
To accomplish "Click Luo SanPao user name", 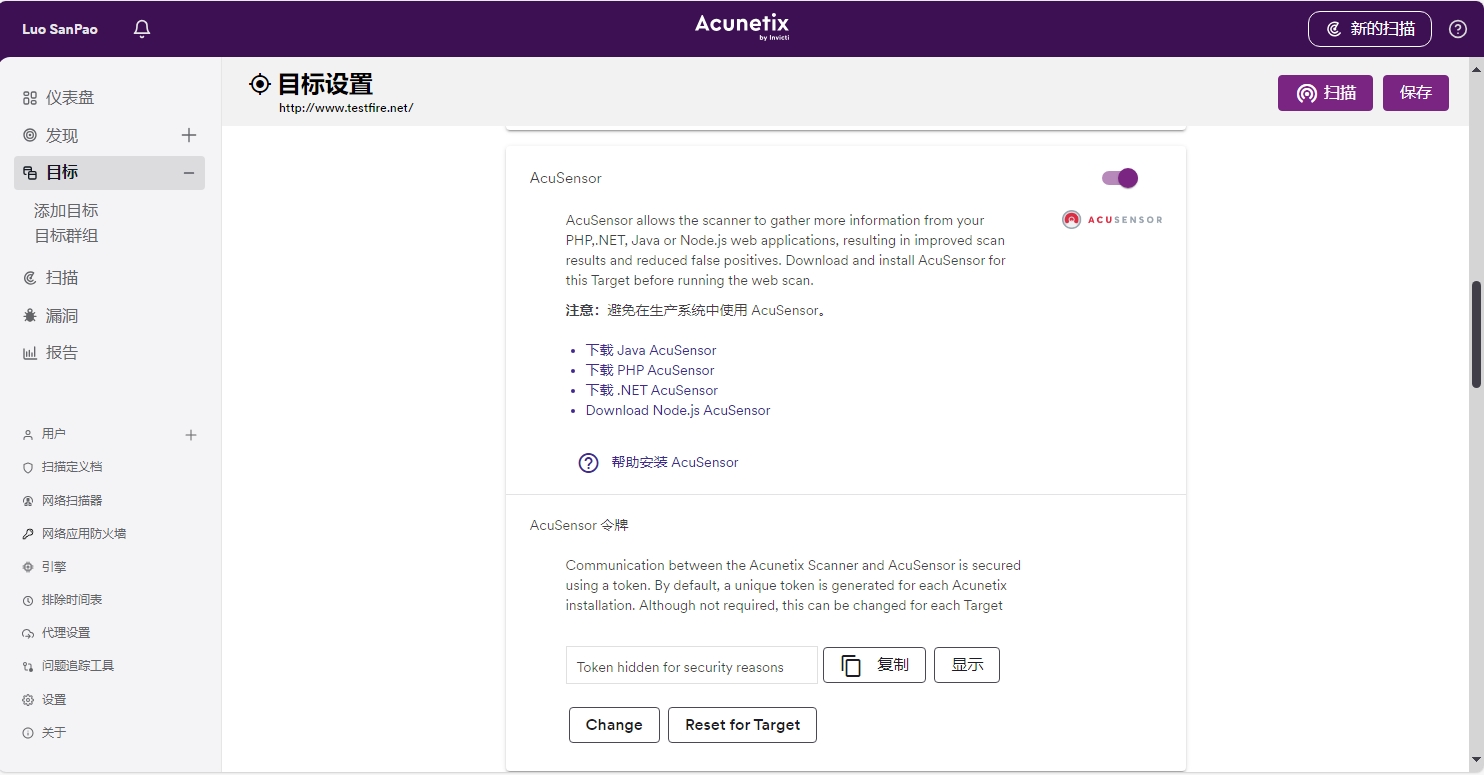I will tap(60, 29).
